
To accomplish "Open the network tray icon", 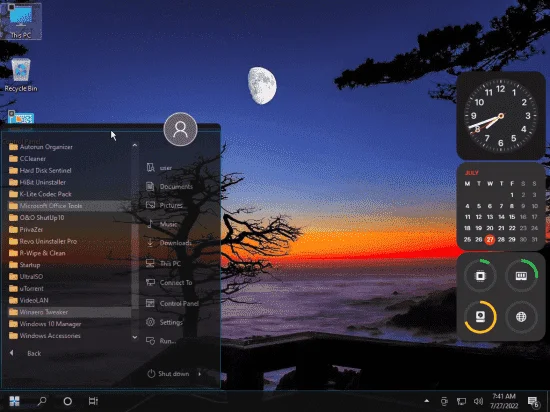I will pyautogui.click(x=461, y=401).
